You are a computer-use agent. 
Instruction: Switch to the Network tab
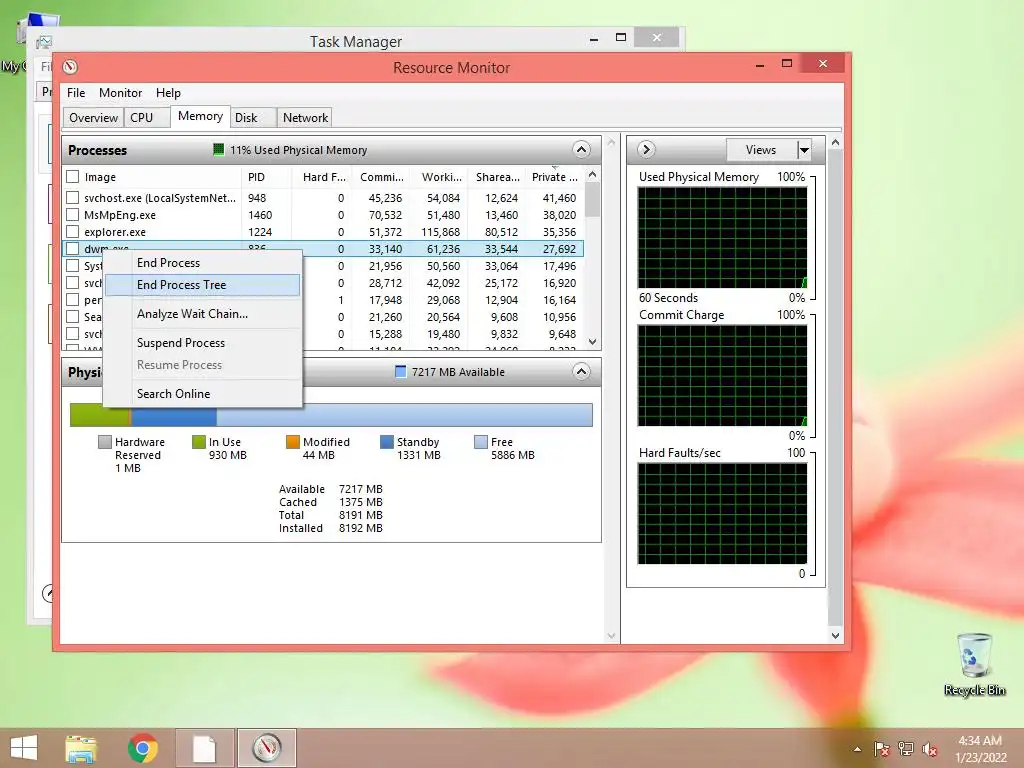pyautogui.click(x=305, y=118)
